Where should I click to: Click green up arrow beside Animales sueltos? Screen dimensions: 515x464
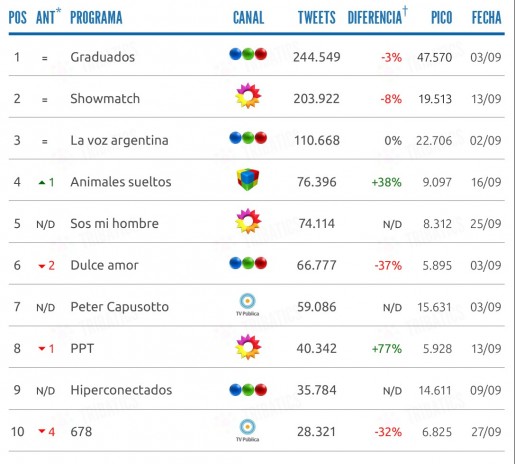42,182
